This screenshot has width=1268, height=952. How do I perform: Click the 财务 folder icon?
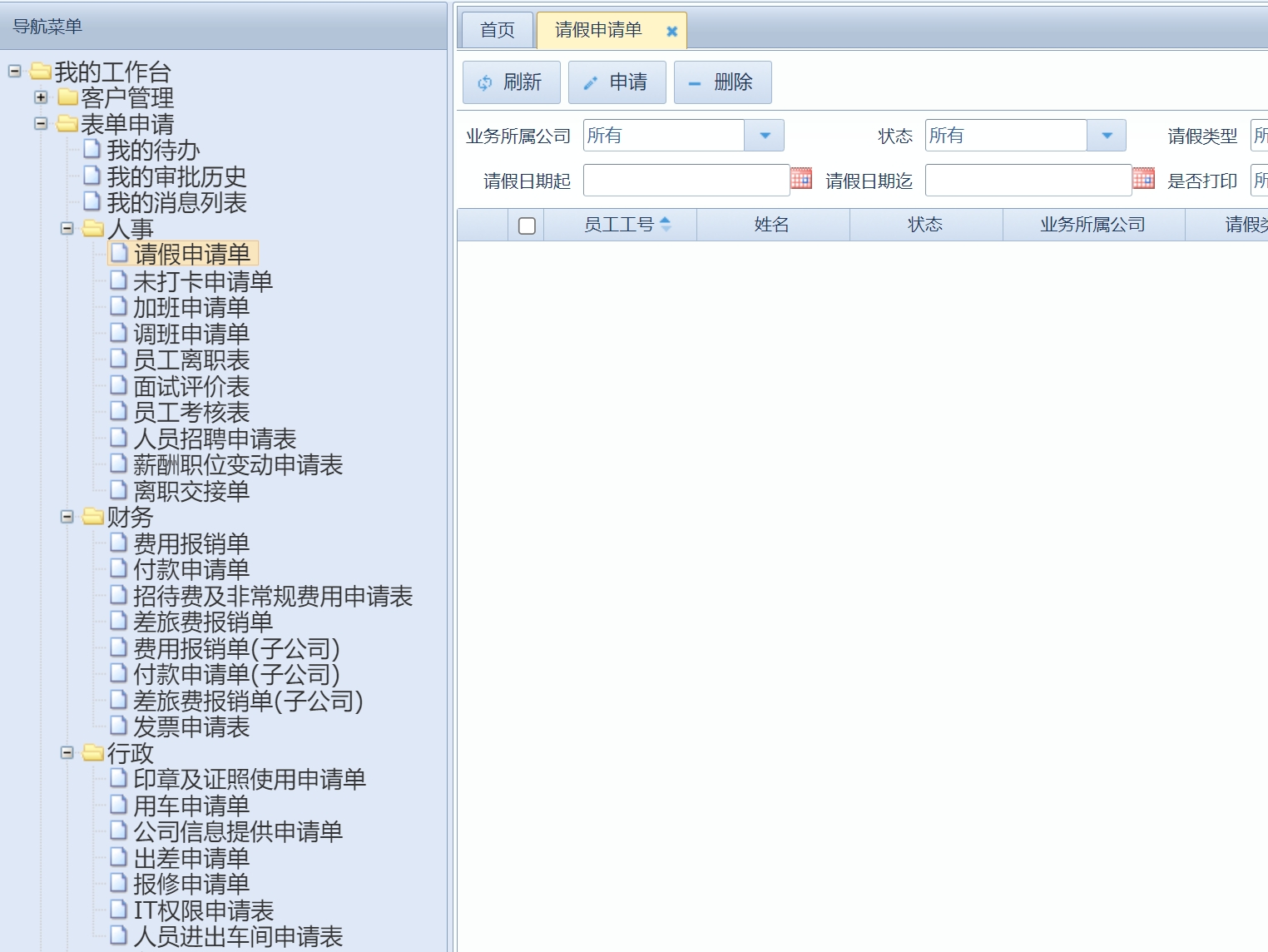(x=93, y=517)
